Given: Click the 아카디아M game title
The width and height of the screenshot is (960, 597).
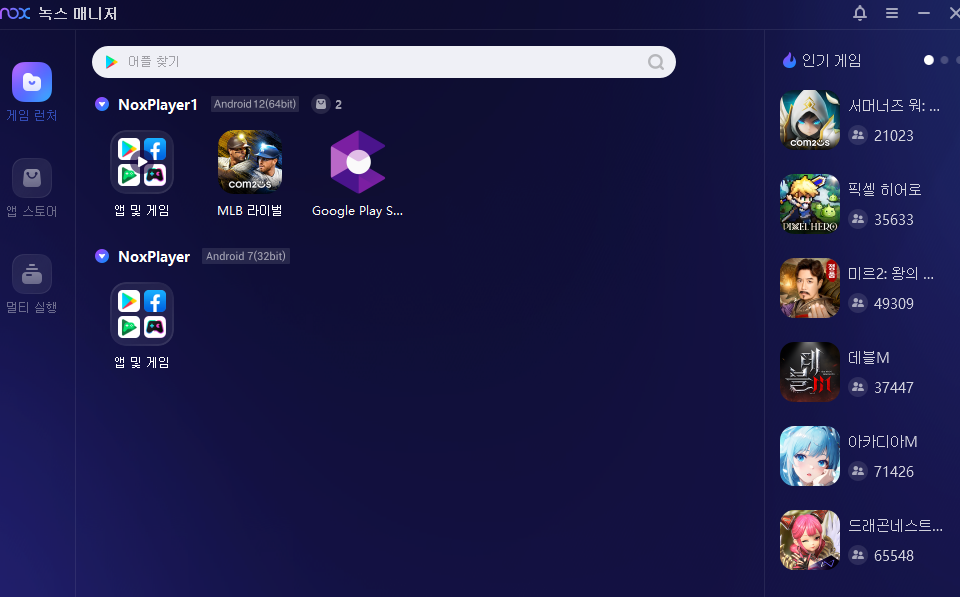Looking at the screenshot, I should (882, 441).
